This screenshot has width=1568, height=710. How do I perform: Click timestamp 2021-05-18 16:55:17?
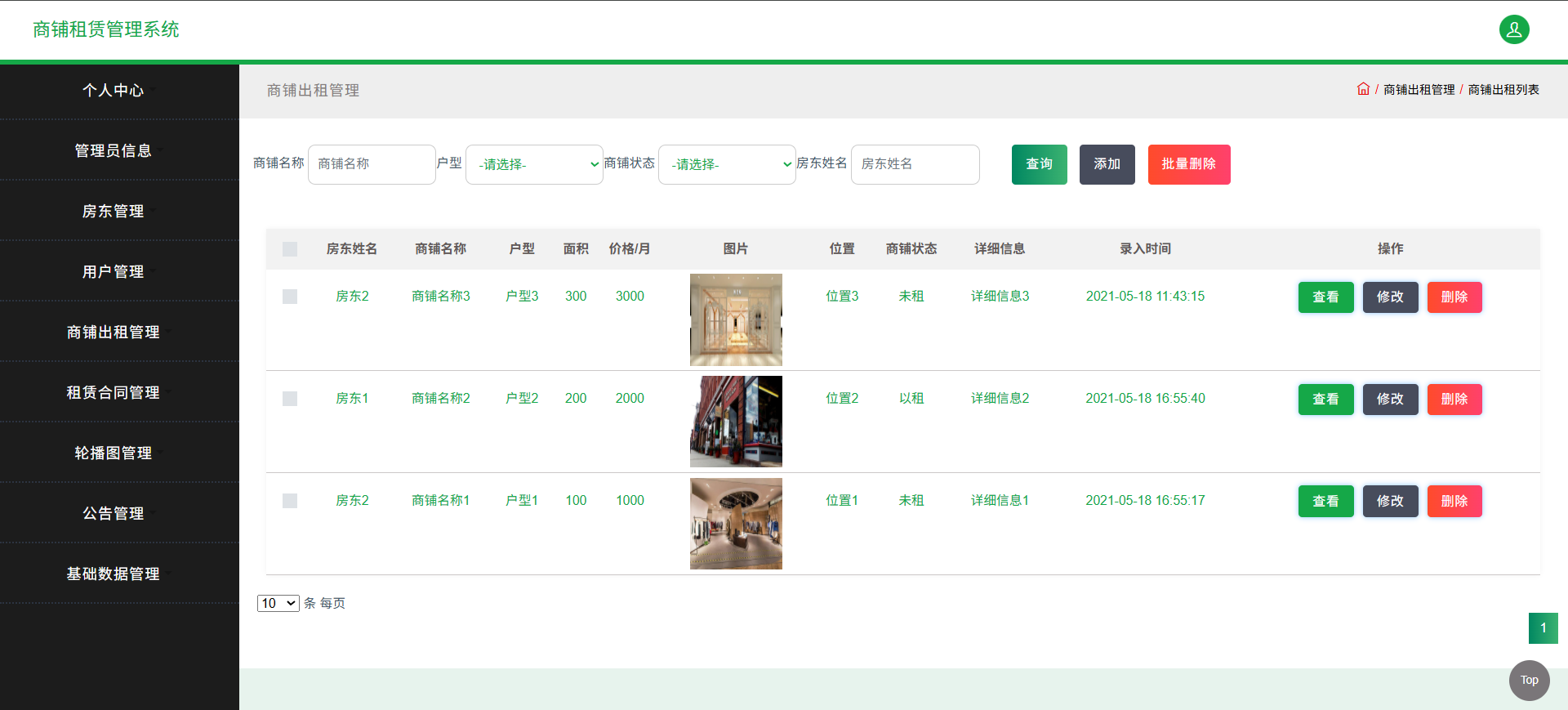(1145, 500)
